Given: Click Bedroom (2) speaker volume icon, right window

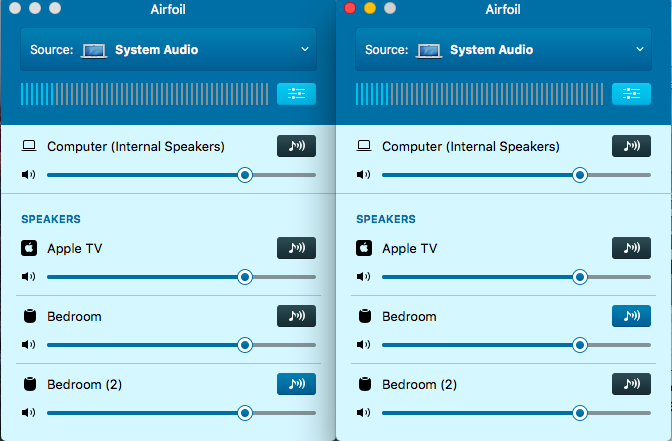Looking at the screenshot, I should [x=363, y=413].
